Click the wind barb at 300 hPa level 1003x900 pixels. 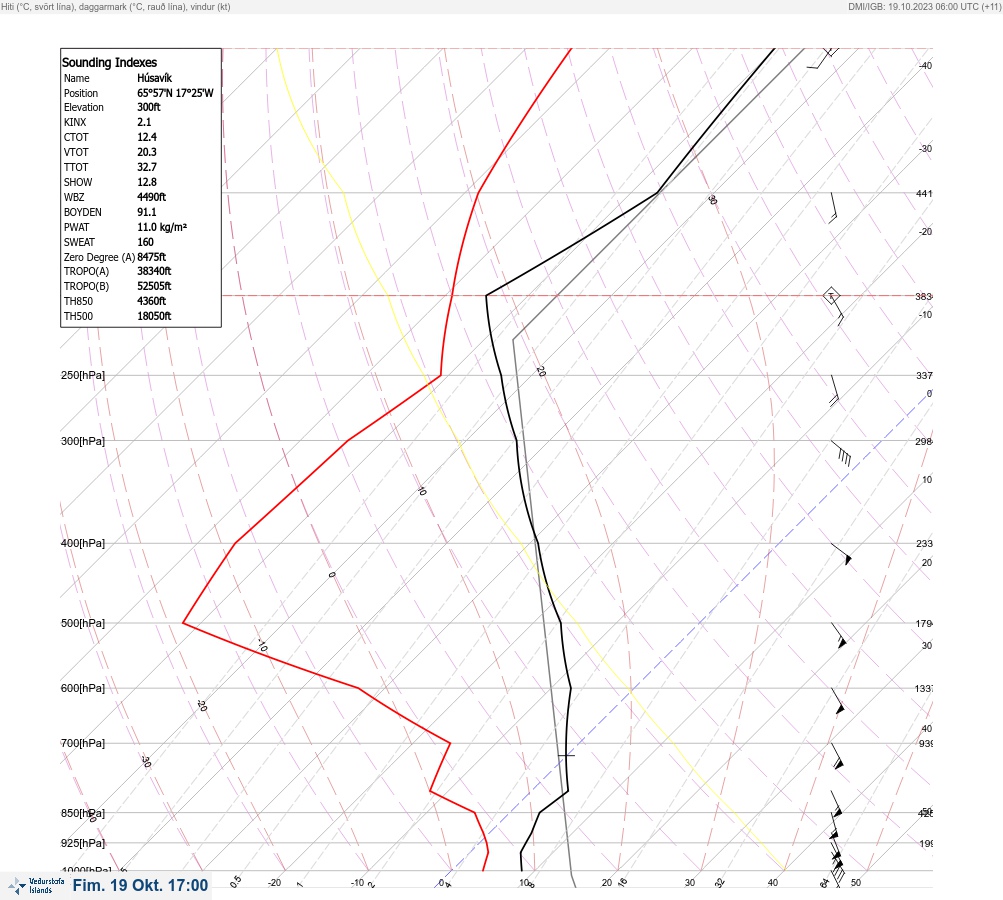[x=841, y=452]
